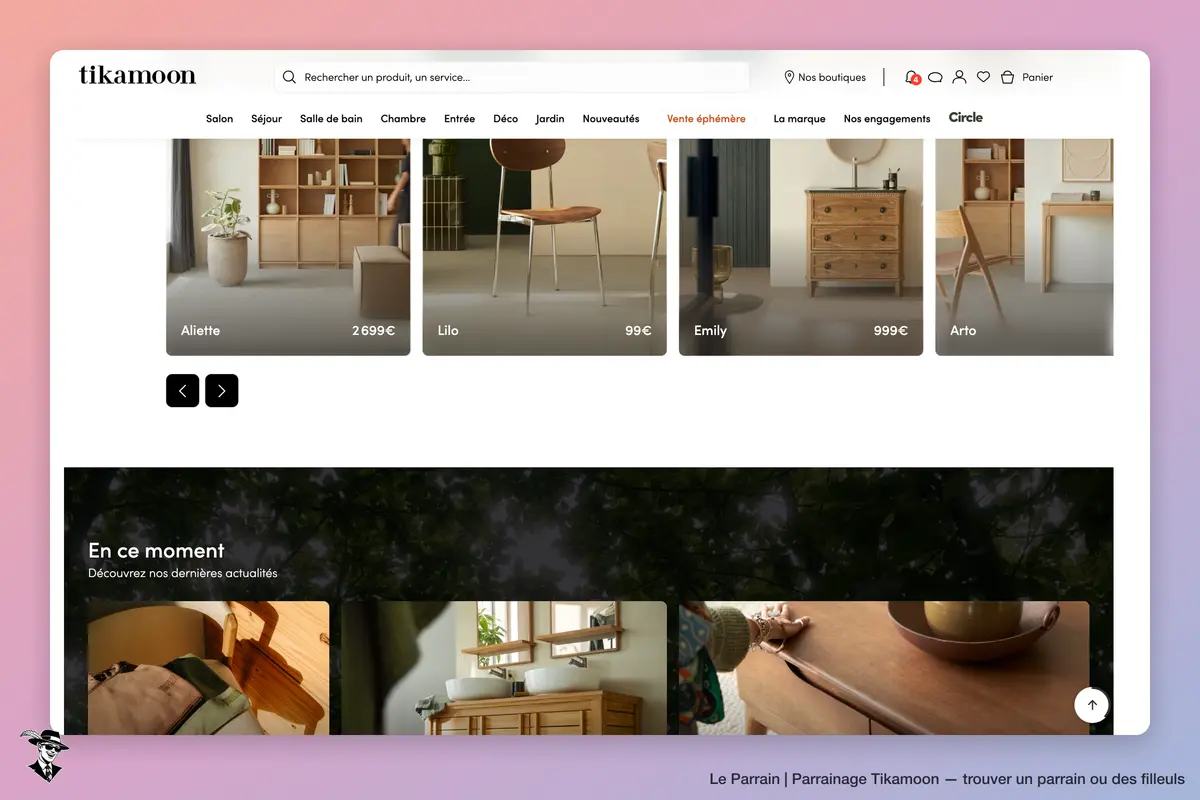Go to previous carousel slide

[182, 391]
